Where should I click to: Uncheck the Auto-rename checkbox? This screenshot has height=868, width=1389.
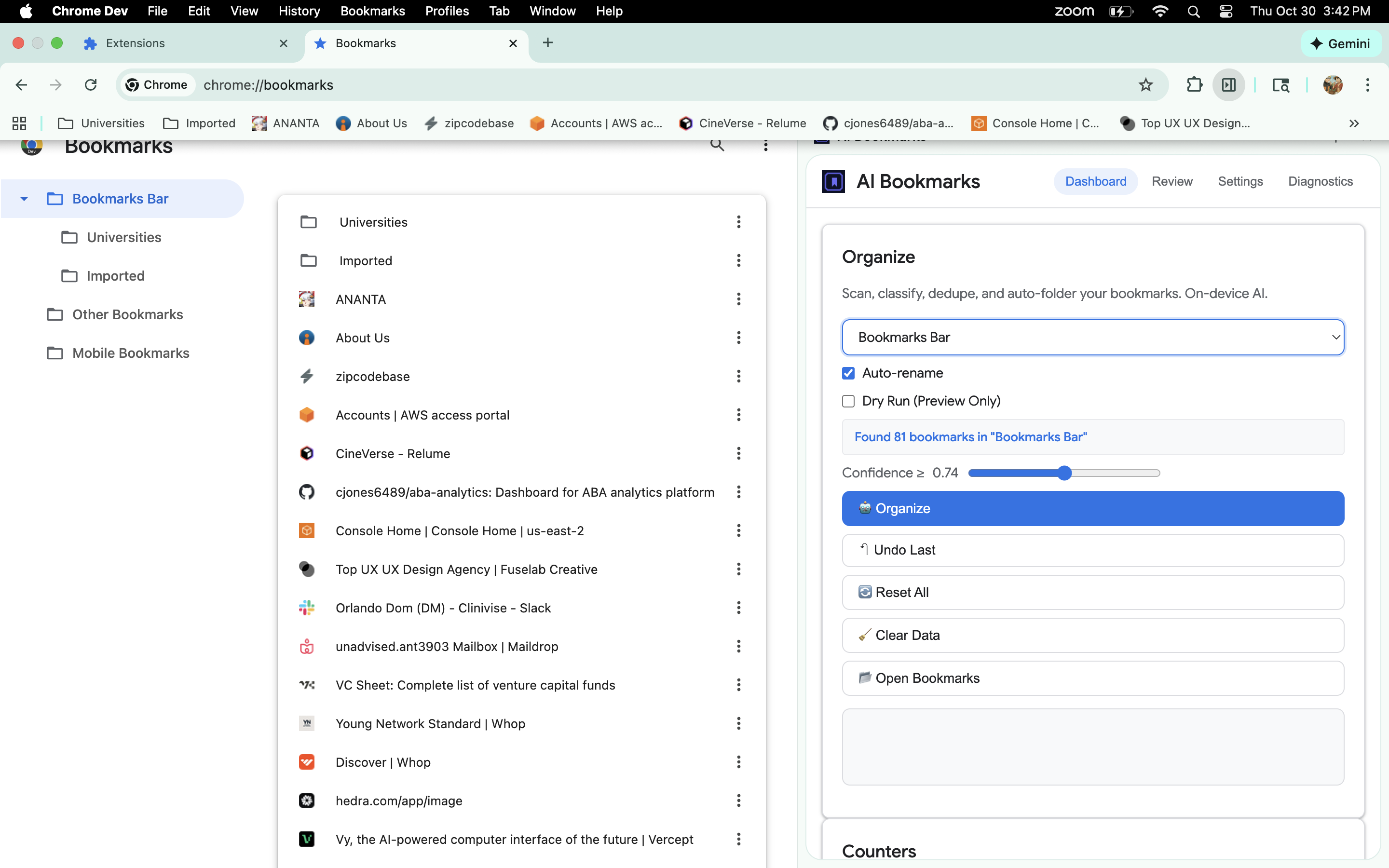848,373
